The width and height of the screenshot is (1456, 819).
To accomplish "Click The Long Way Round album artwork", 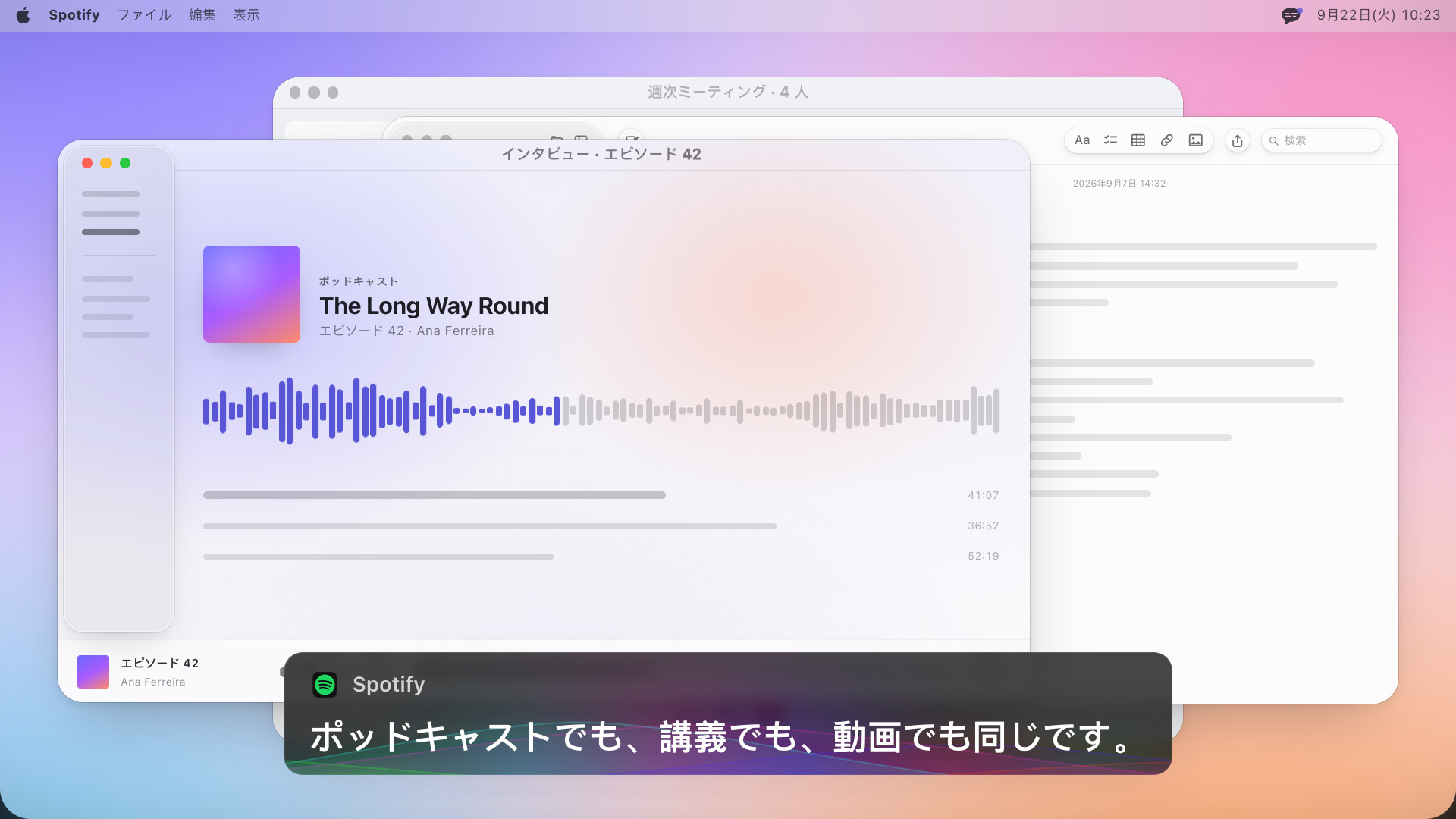I will pyautogui.click(x=252, y=294).
